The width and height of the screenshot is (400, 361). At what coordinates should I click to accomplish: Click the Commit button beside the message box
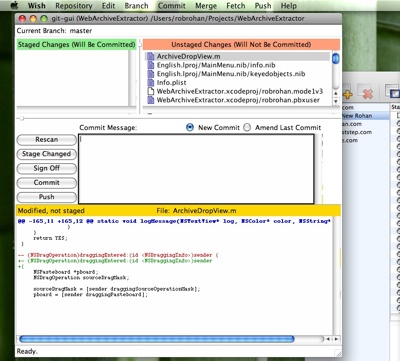[x=47, y=183]
